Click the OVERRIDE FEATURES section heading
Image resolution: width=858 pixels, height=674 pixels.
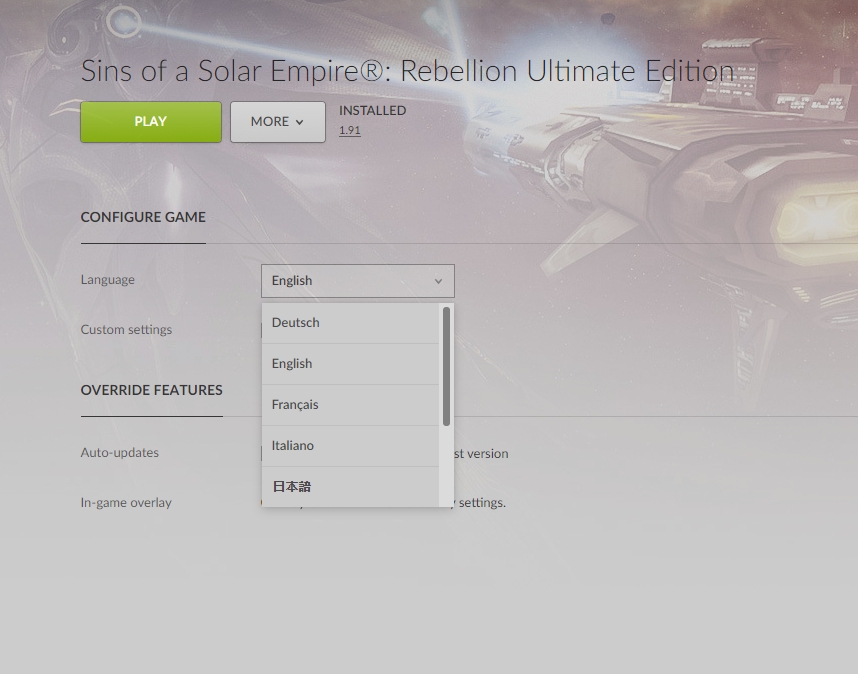click(x=152, y=390)
